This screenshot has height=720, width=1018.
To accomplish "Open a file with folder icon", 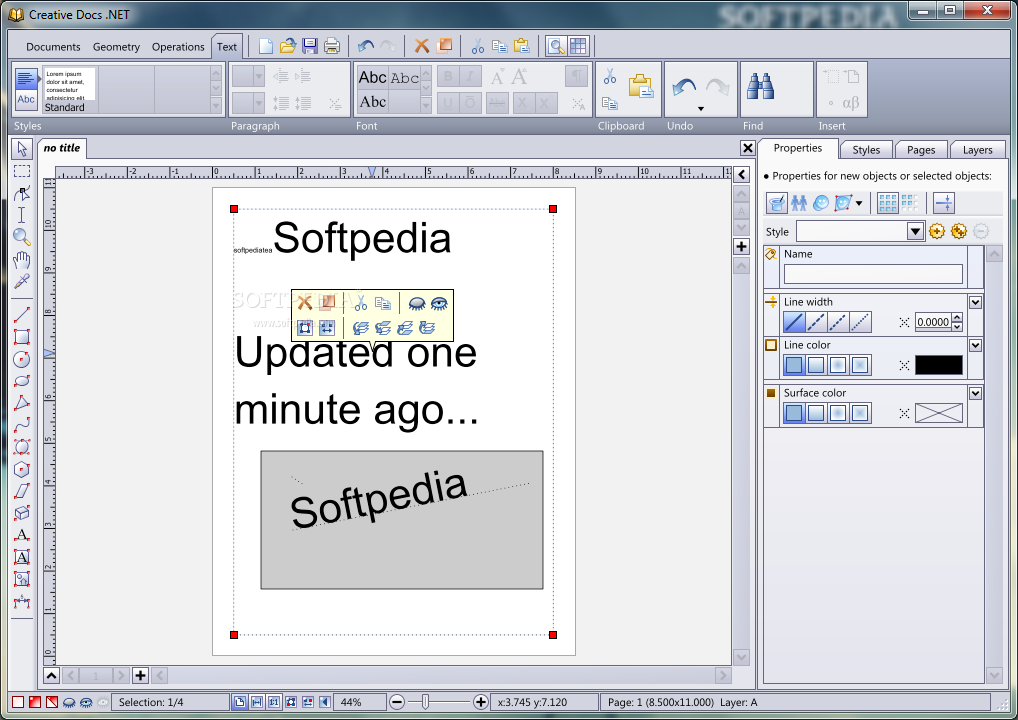I will tap(288, 46).
